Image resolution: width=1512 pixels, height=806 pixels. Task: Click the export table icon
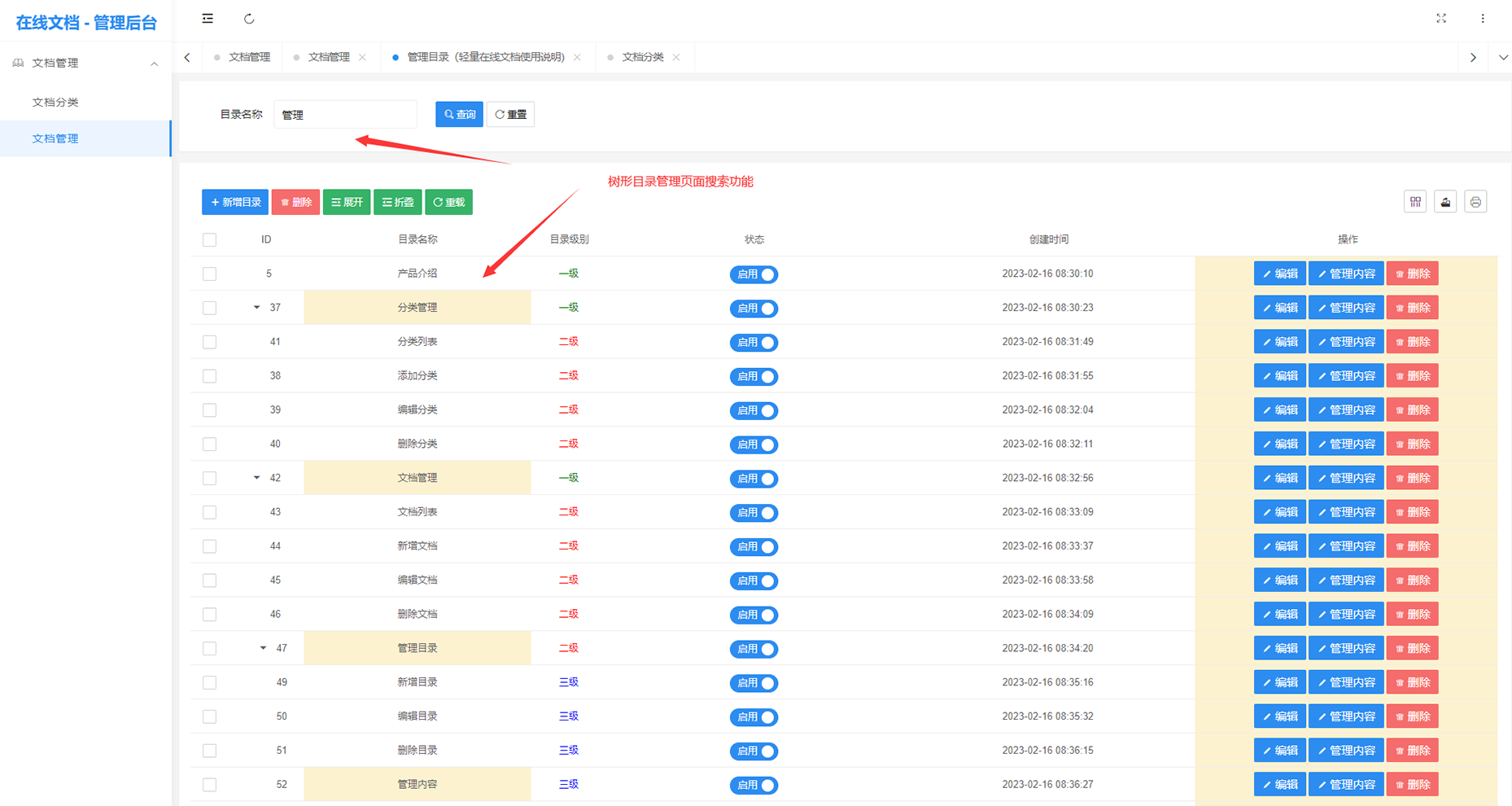(x=1445, y=202)
